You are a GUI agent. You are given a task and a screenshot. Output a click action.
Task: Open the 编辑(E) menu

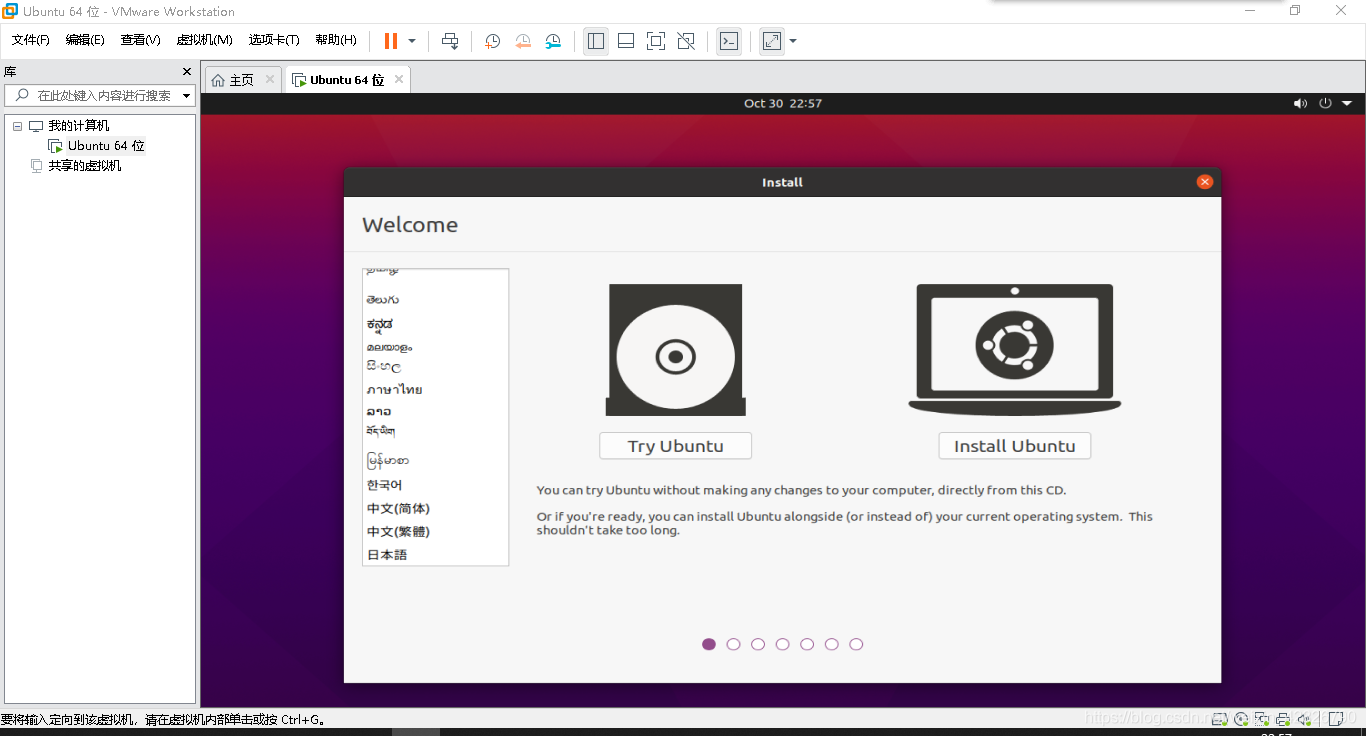[x=85, y=40]
